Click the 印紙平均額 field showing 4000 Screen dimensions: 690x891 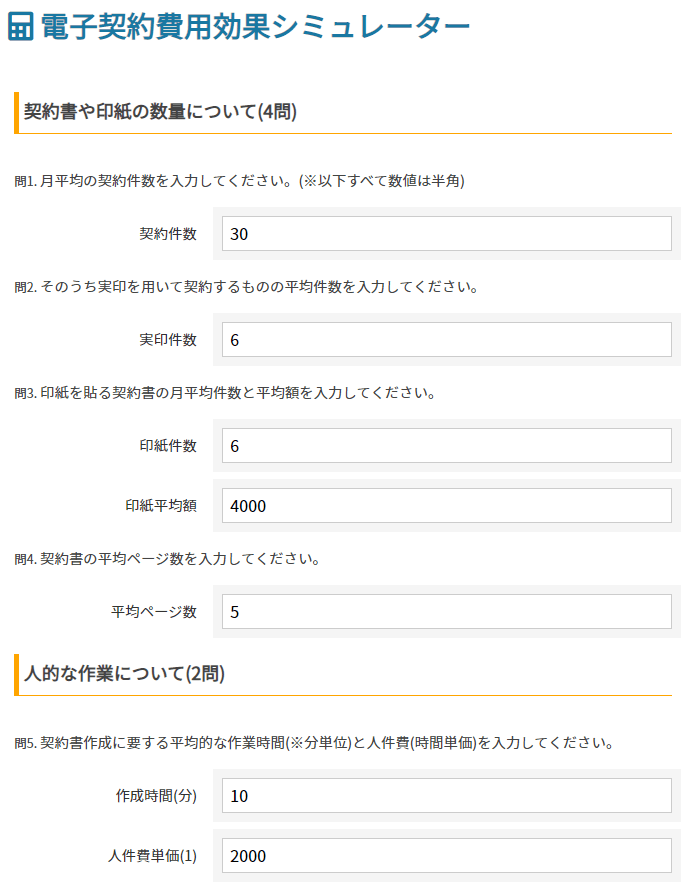[446, 506]
